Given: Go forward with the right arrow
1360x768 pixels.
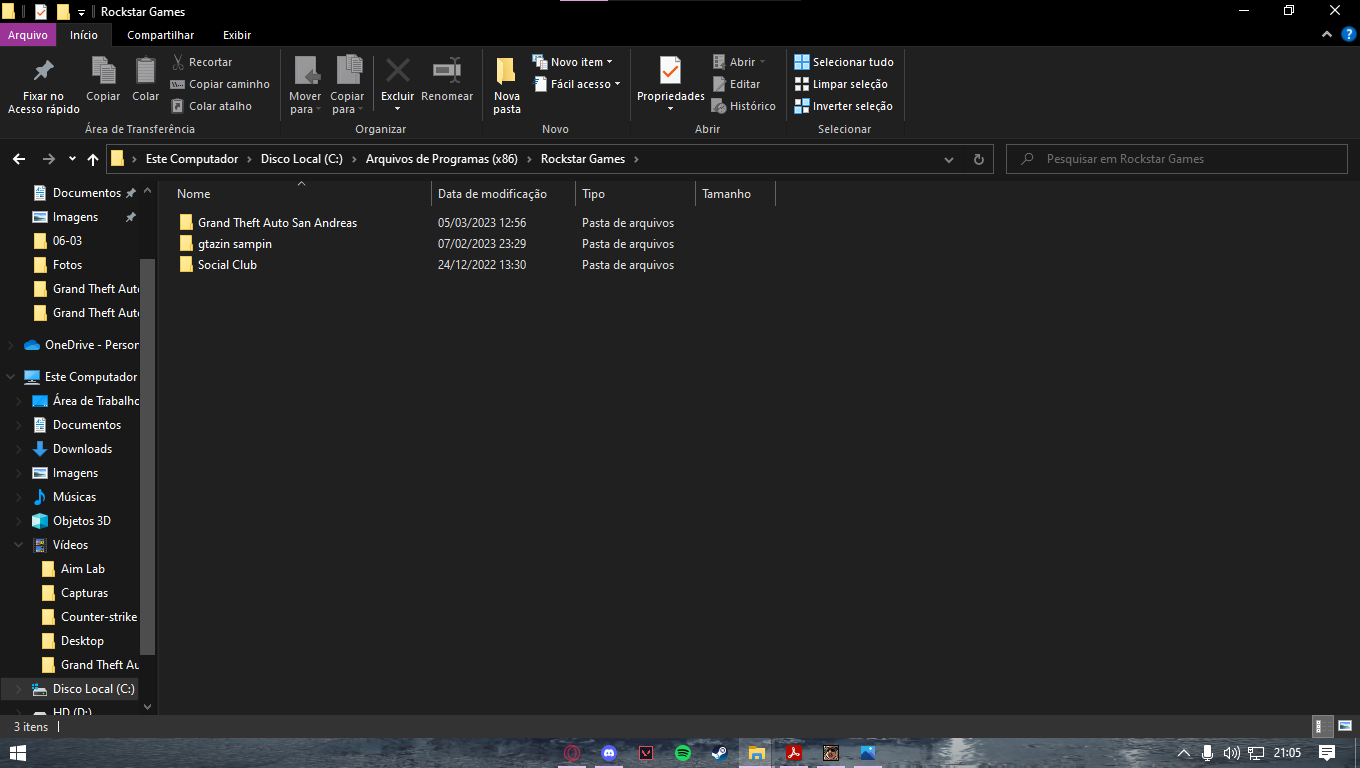Looking at the screenshot, I should (48, 159).
